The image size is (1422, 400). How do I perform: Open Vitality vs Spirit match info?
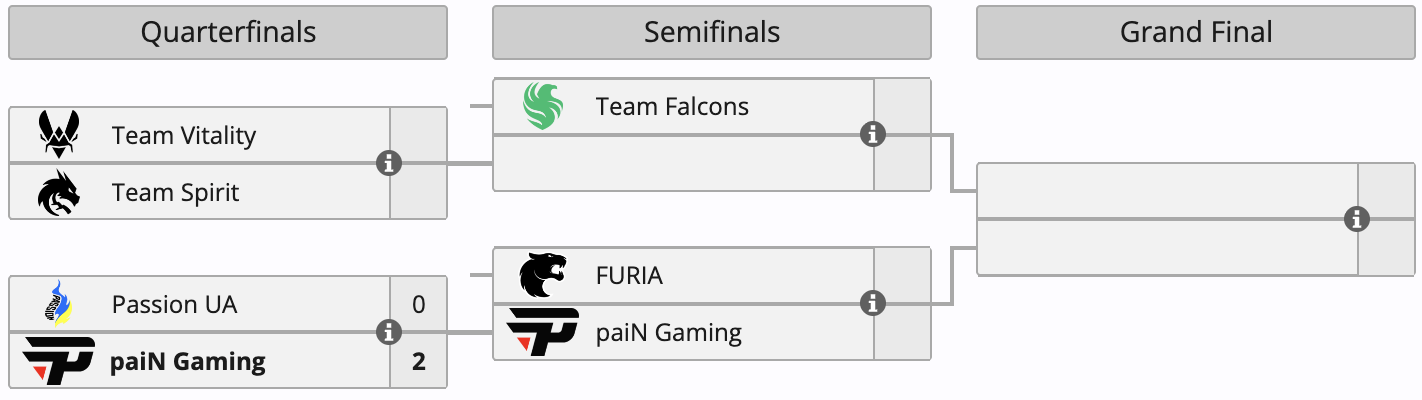389,163
